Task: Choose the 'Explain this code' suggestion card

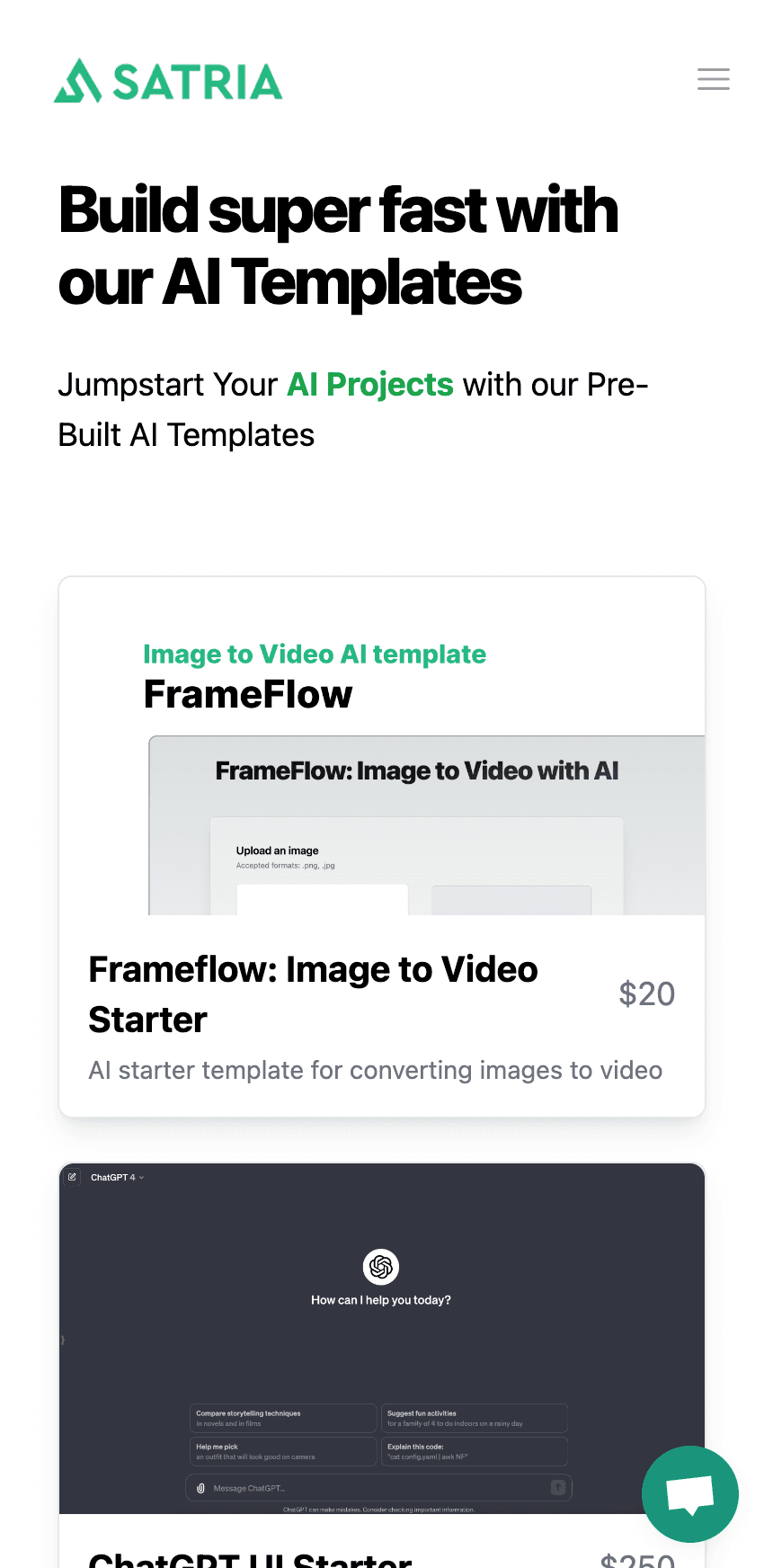Action: [x=475, y=1451]
